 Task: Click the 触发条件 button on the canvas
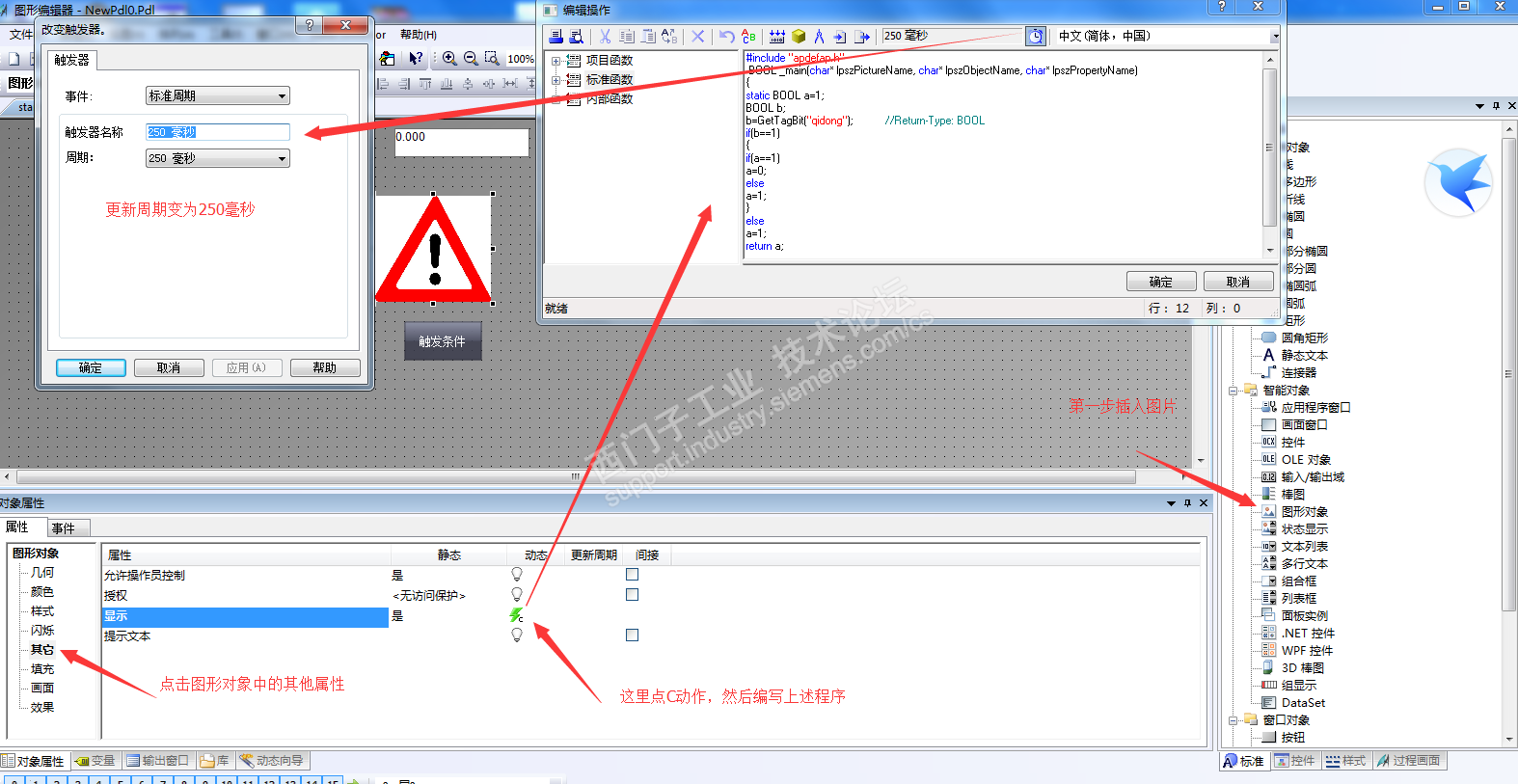pos(442,341)
